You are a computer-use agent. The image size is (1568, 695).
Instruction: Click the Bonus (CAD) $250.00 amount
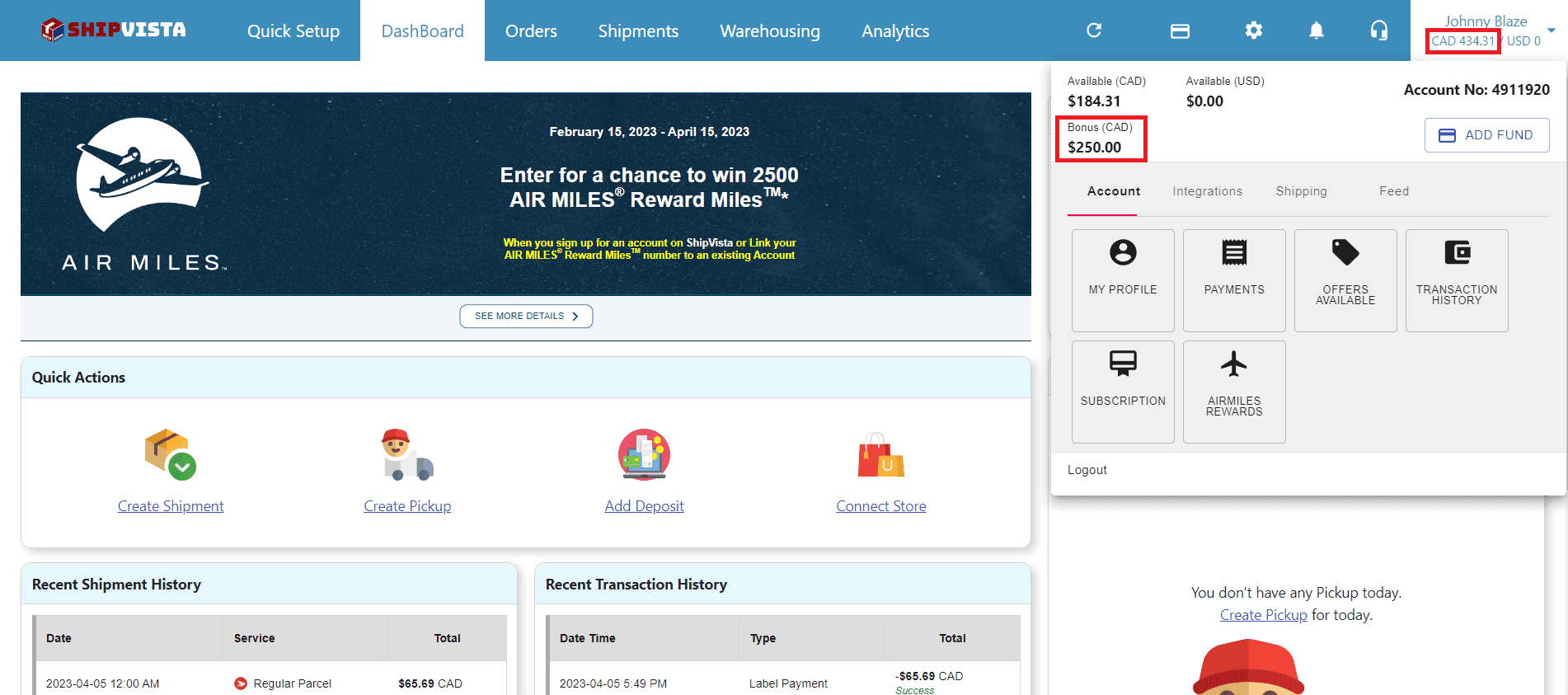pos(1094,148)
